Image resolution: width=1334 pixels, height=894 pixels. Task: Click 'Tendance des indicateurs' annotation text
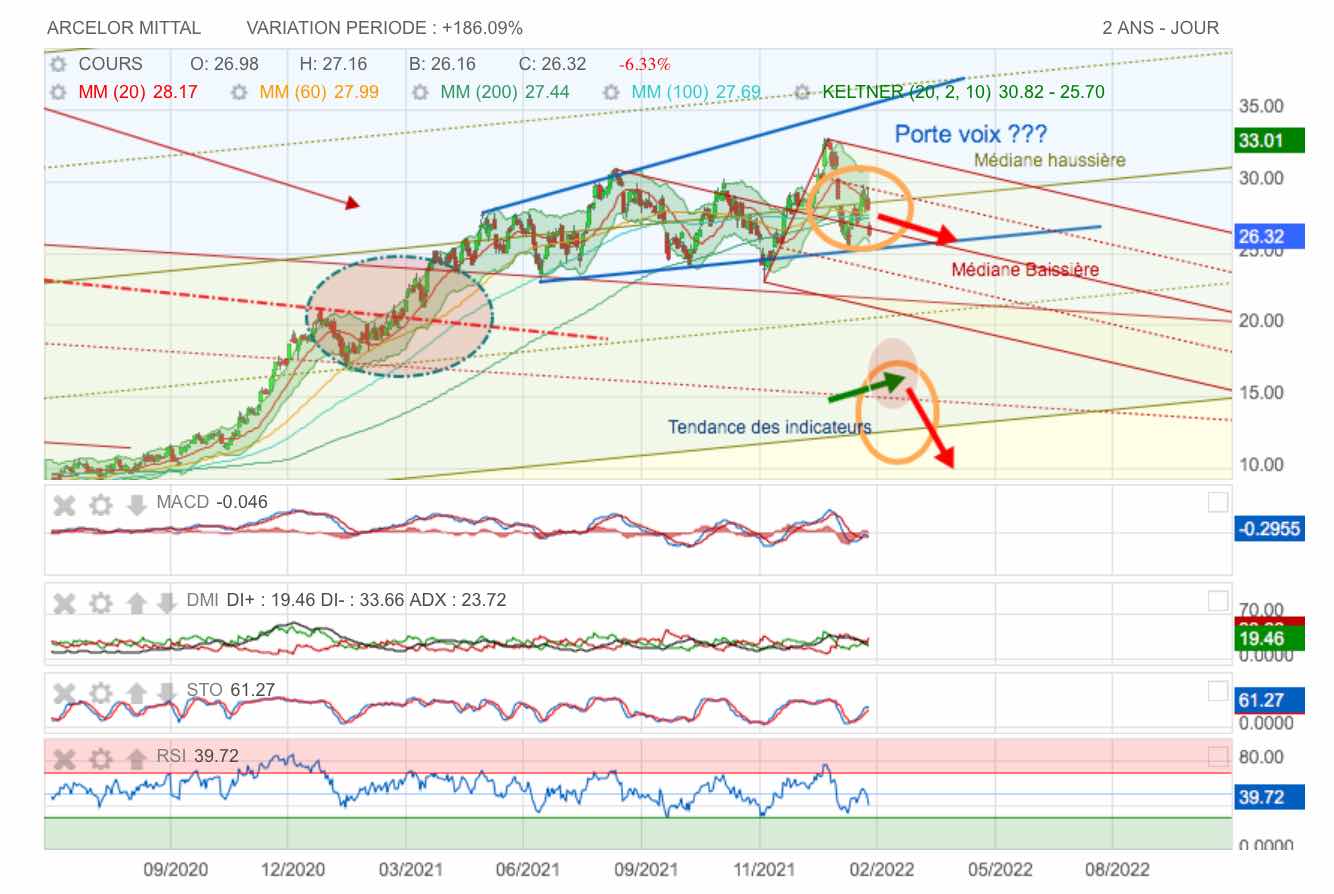(x=770, y=427)
